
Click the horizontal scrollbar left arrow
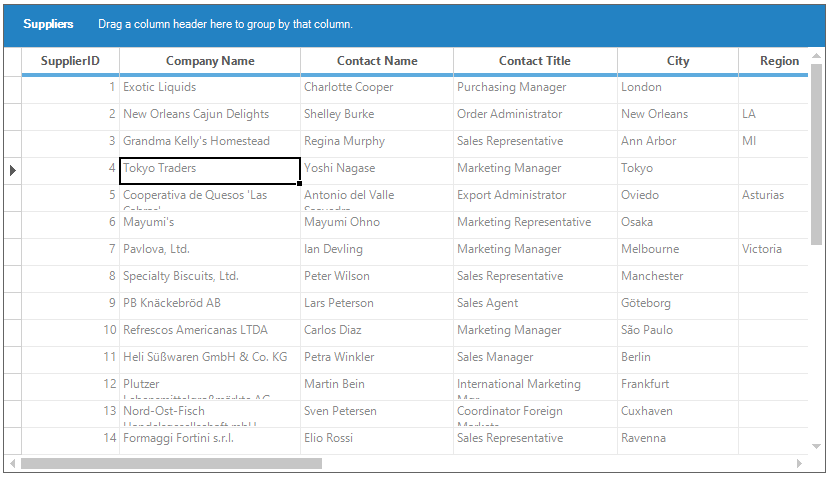(13, 464)
